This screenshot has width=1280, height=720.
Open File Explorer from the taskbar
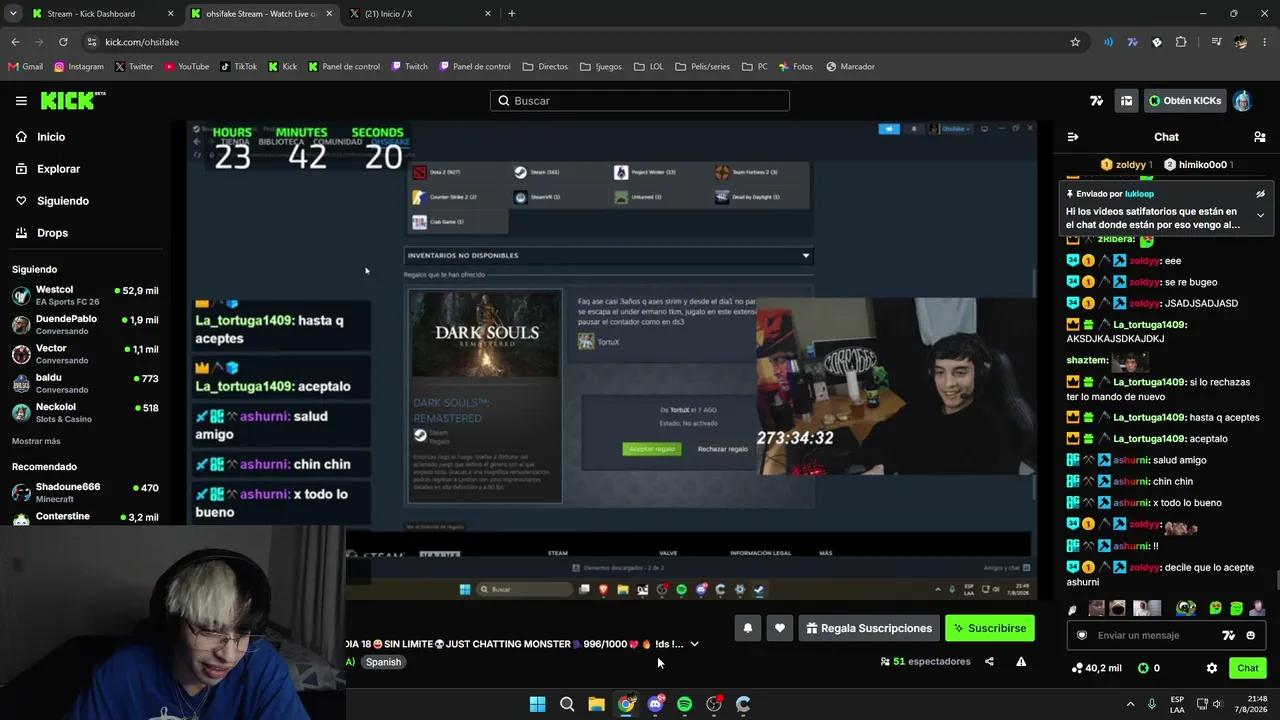(596, 704)
